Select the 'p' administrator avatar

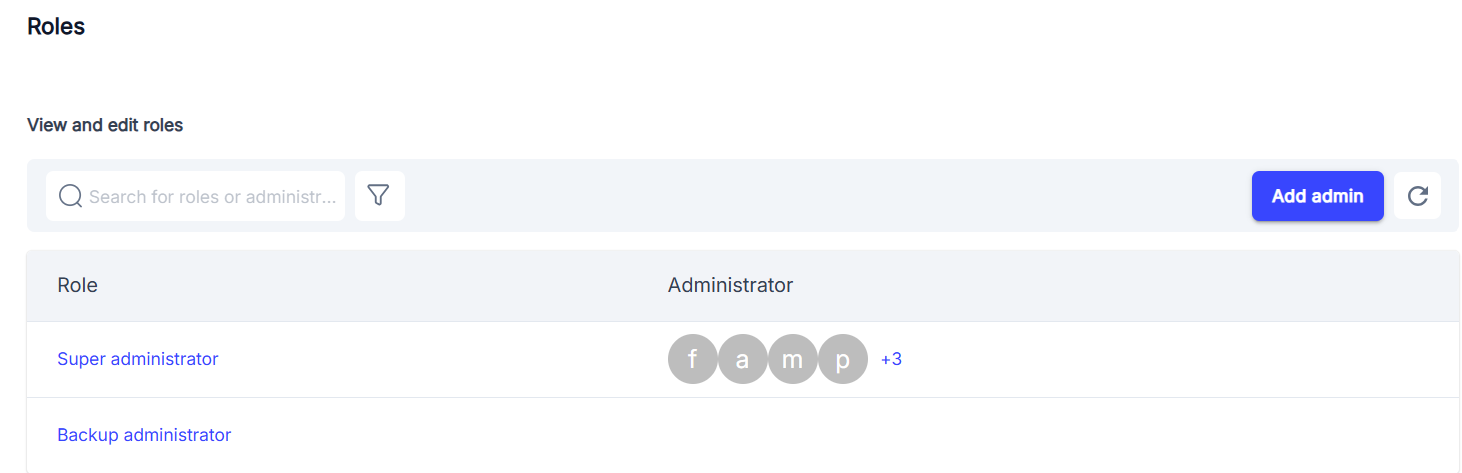tap(843, 359)
